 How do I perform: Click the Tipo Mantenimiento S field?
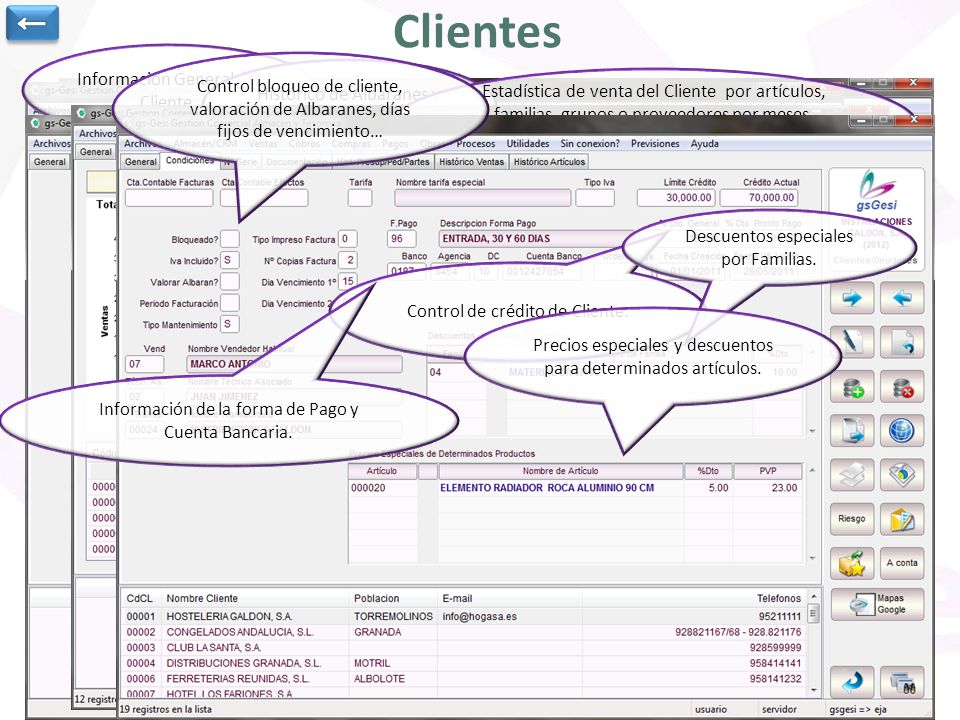[x=230, y=324]
